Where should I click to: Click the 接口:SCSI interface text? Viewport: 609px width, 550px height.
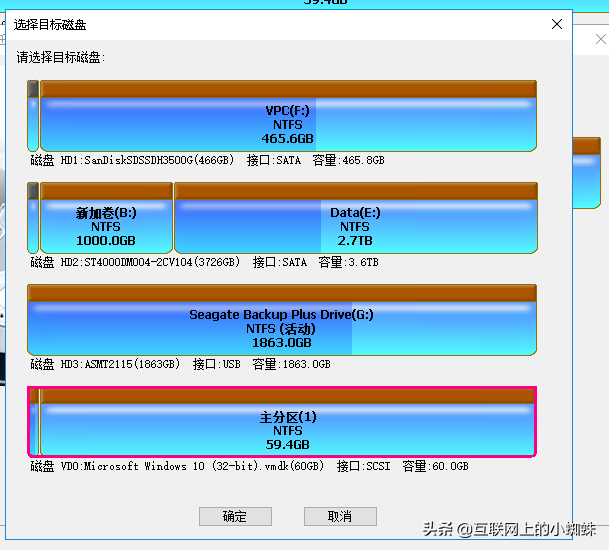click(364, 466)
